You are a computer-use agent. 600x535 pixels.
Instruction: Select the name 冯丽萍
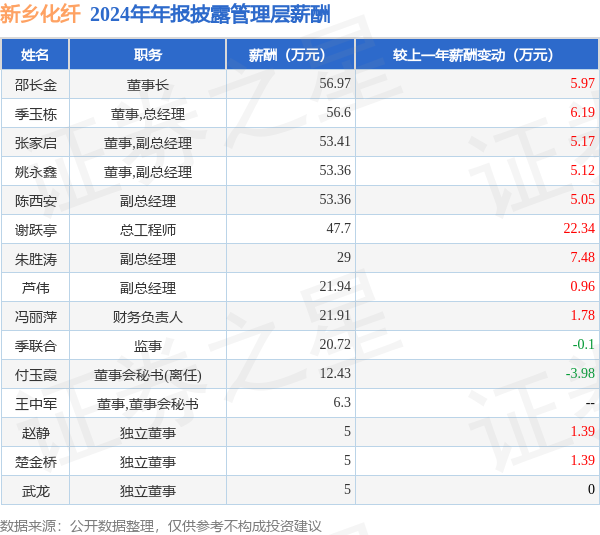36,317
